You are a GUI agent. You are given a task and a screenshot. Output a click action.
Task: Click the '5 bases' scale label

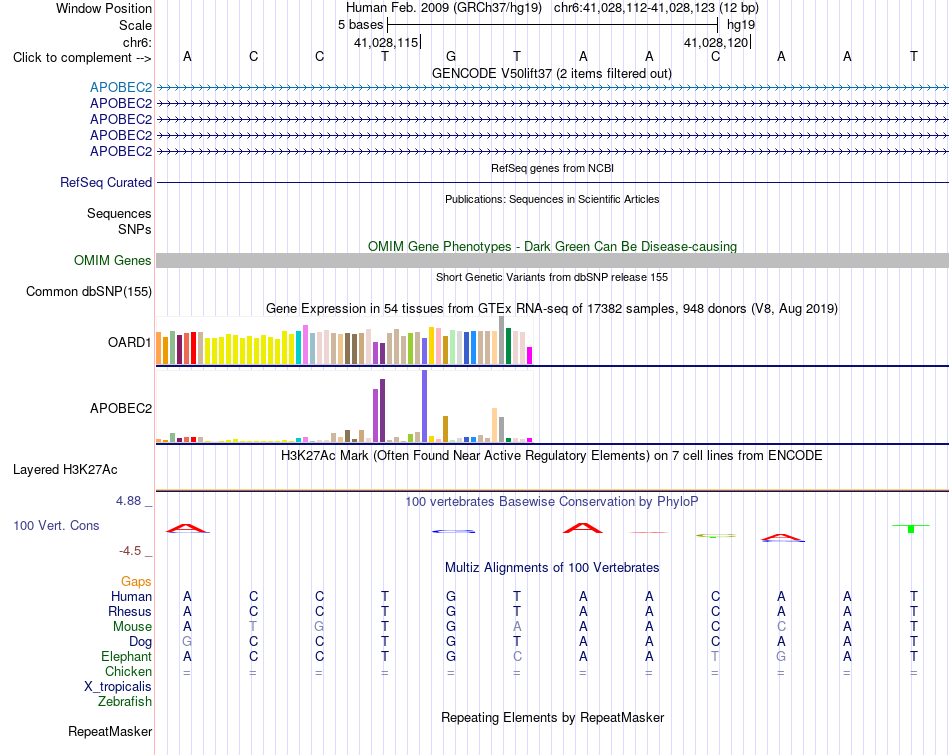pos(360,25)
